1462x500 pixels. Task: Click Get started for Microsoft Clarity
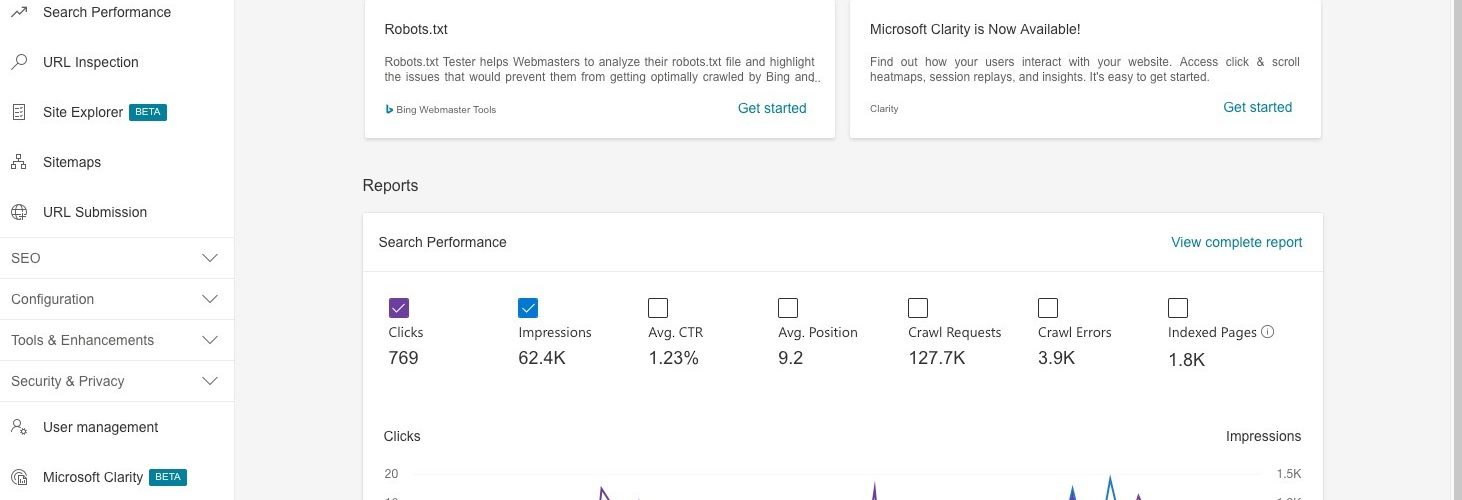tap(1258, 107)
